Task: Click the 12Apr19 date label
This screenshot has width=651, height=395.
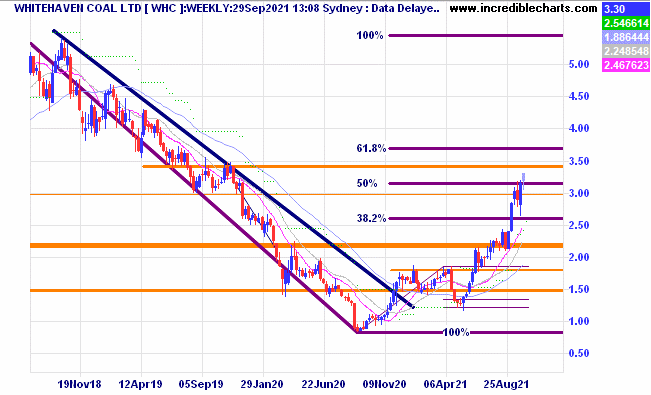Action: [x=141, y=384]
